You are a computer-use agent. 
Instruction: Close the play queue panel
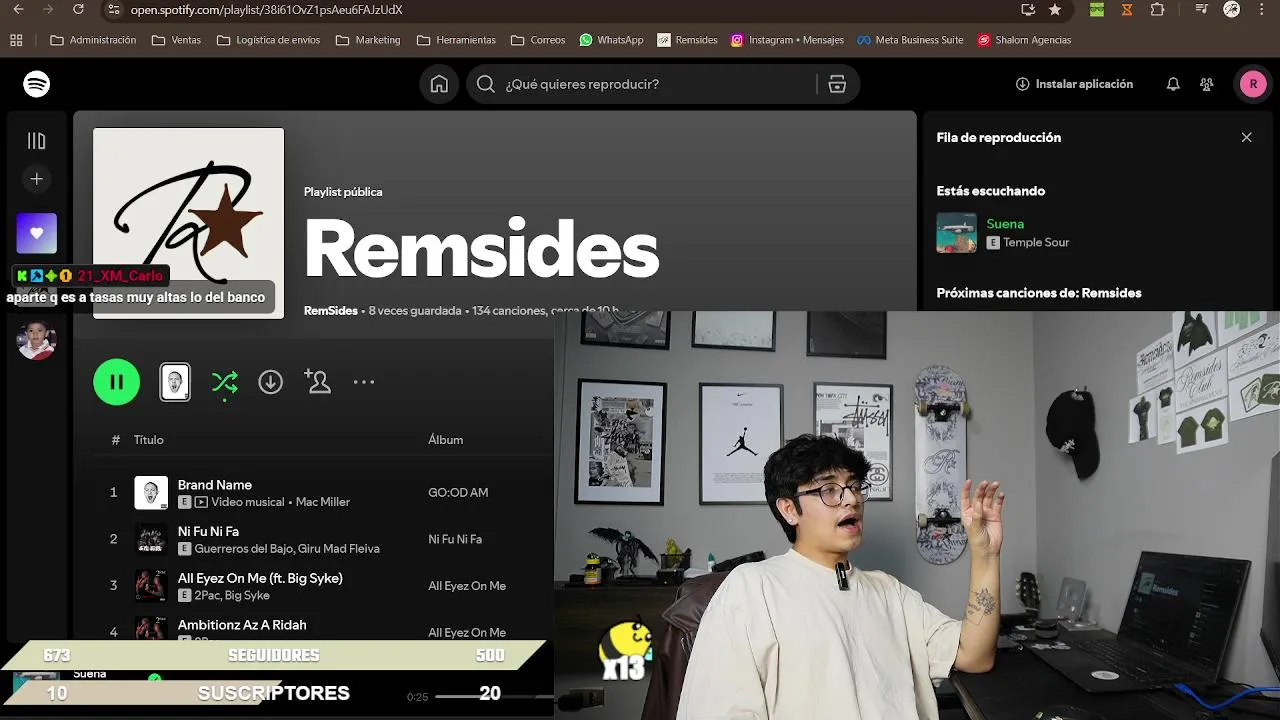(x=1246, y=137)
